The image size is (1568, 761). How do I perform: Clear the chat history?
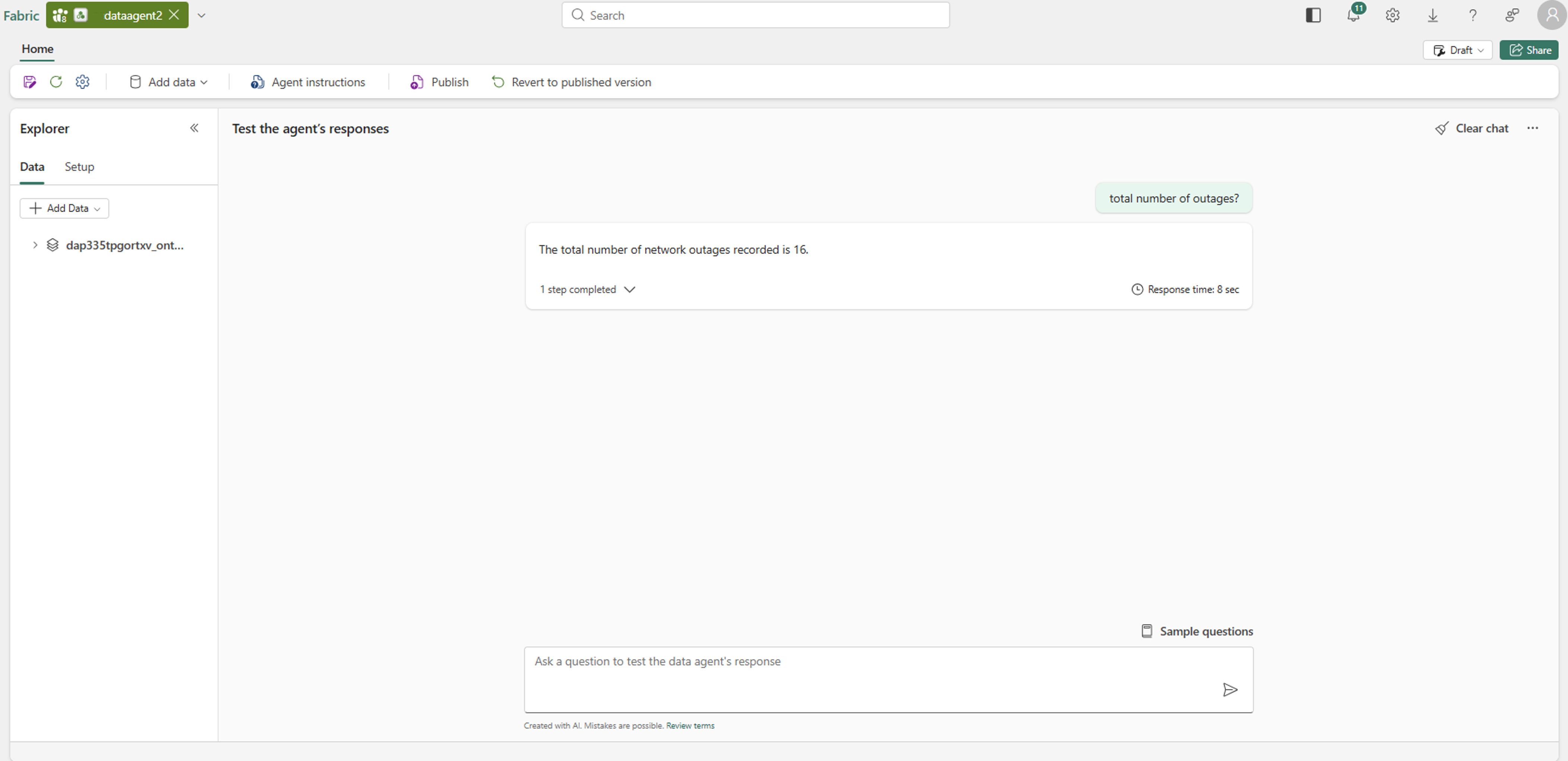pos(1472,128)
